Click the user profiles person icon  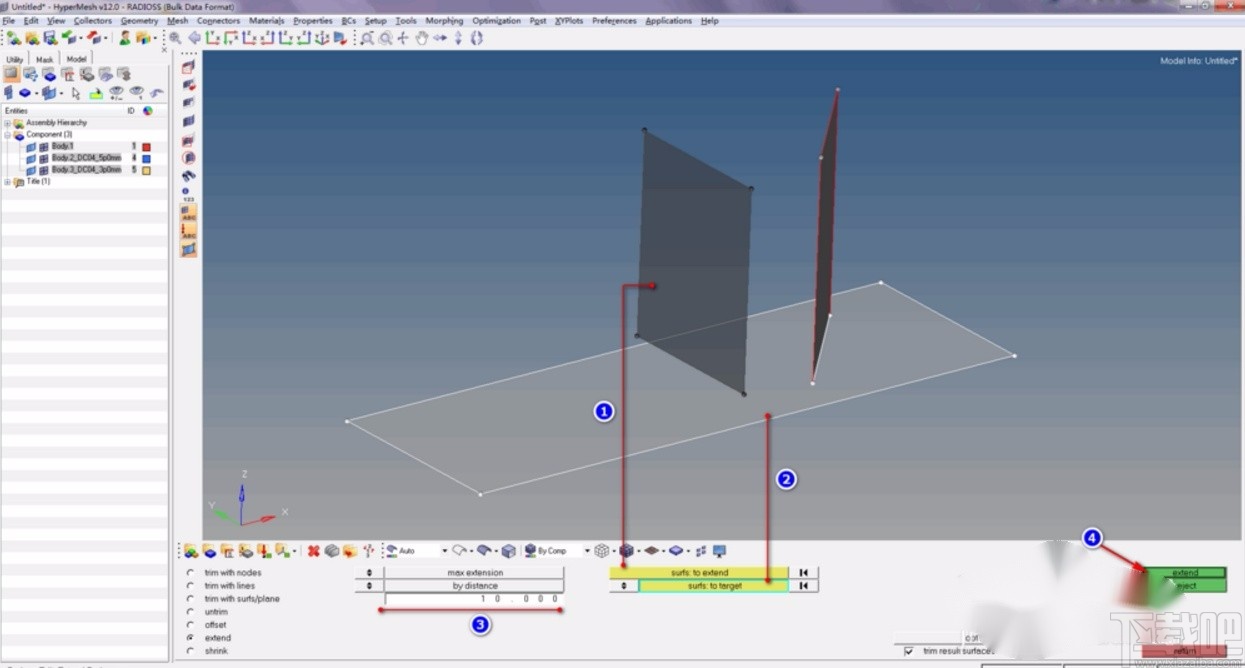click(x=124, y=38)
